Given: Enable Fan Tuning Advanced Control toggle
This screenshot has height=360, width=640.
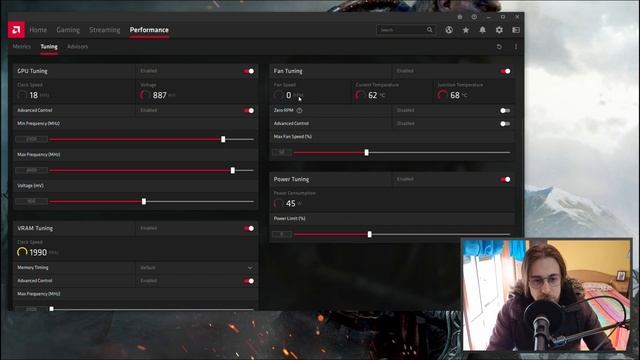Looking at the screenshot, I should click(505, 123).
